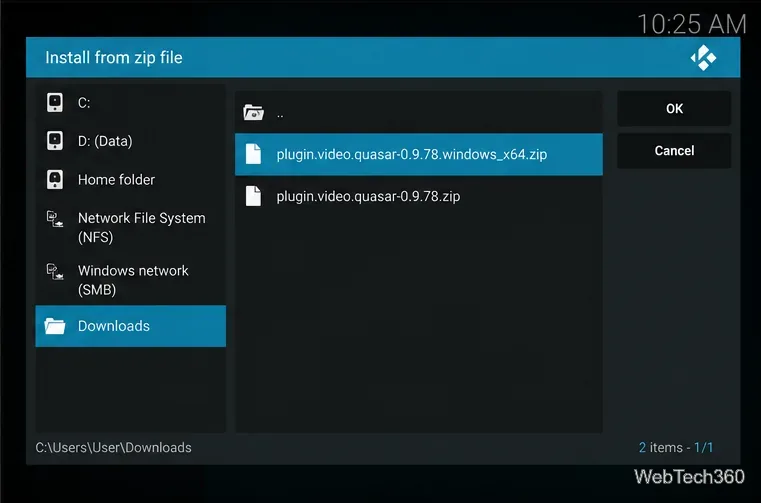Confirm with the OK button
761x503 pixels.
click(674, 108)
